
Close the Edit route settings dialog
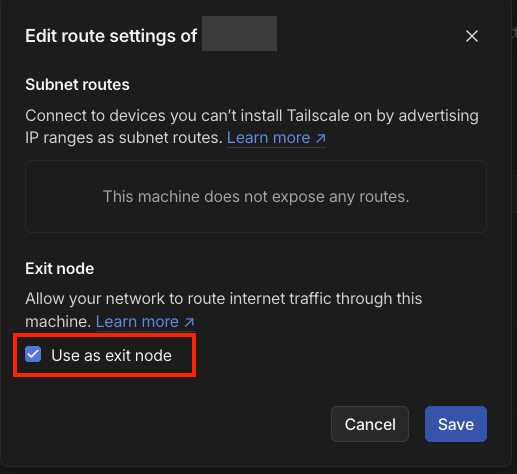coord(472,36)
